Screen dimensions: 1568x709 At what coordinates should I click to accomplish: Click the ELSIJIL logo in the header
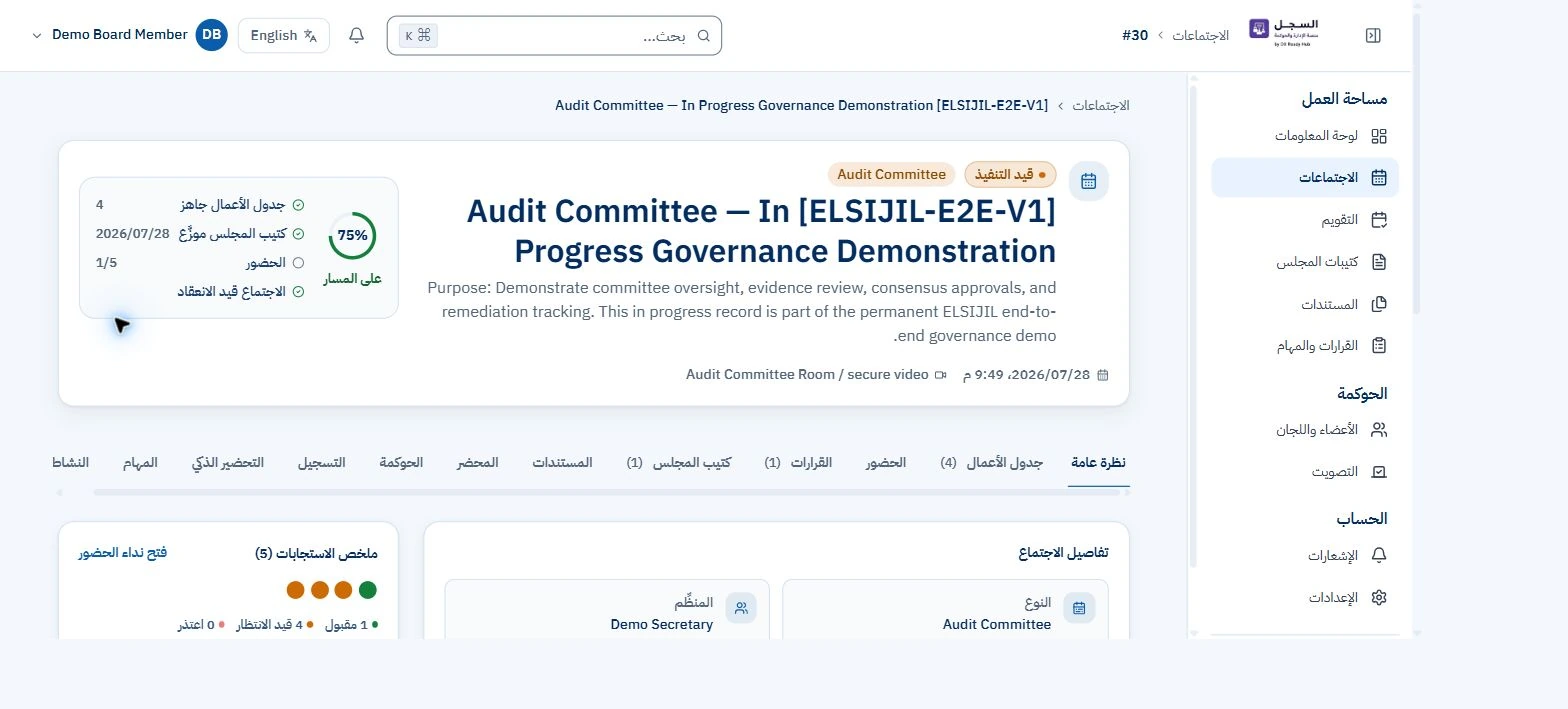tap(1285, 32)
